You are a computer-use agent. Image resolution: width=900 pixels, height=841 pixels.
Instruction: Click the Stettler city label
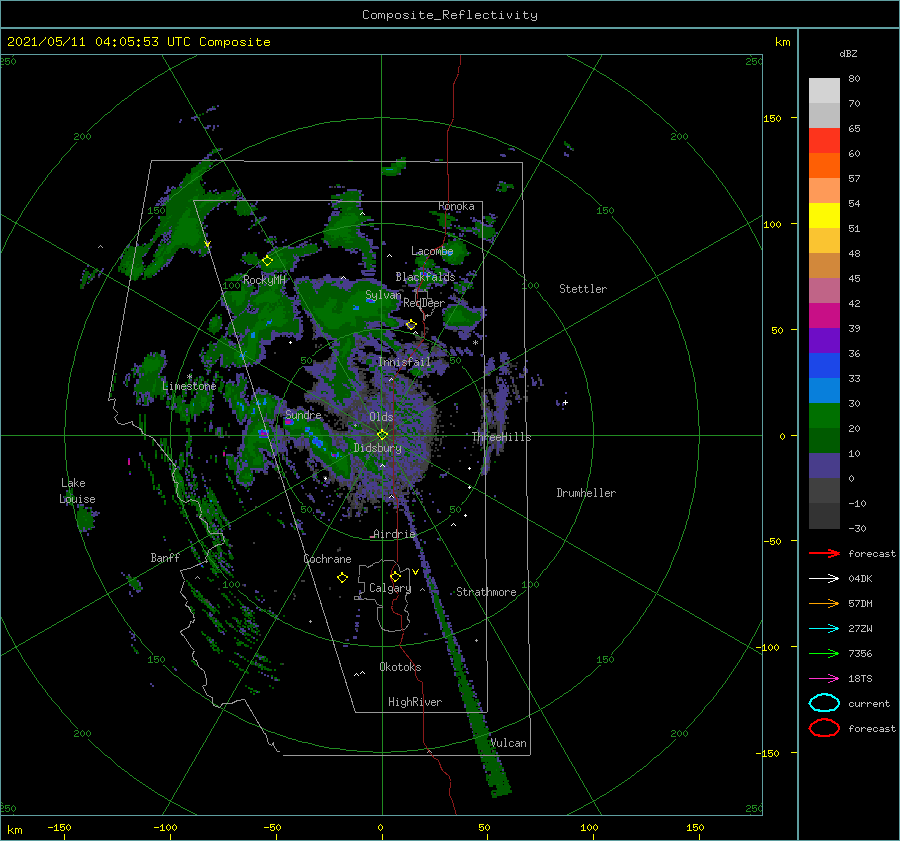(583, 289)
